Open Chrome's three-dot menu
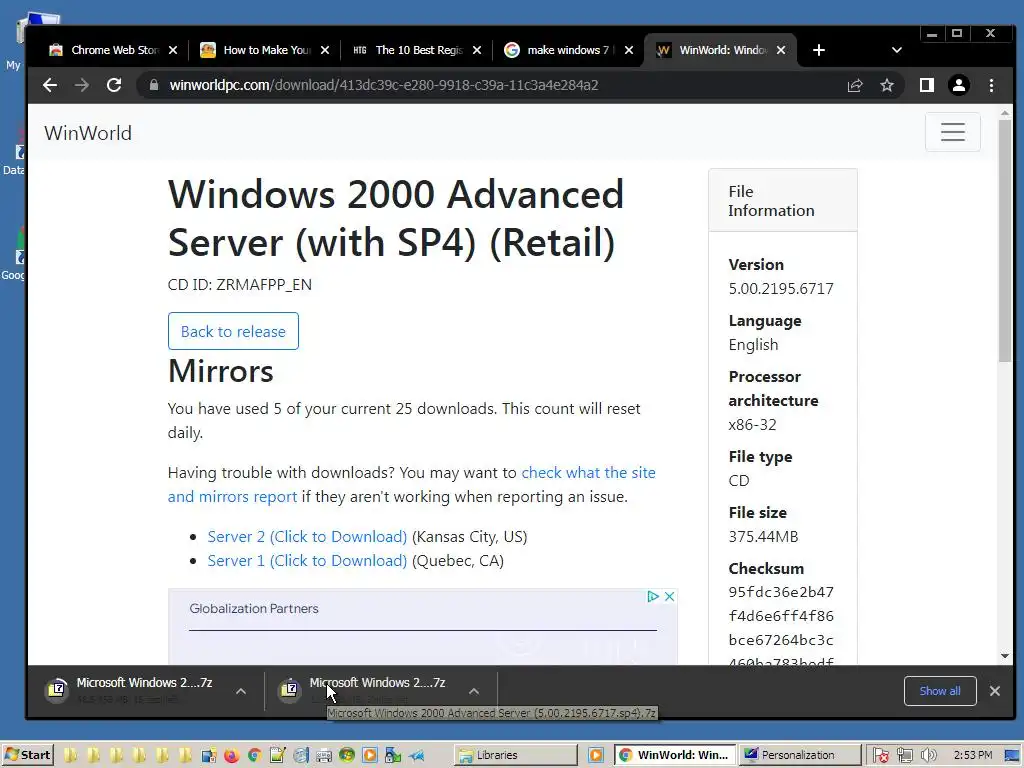This screenshot has width=1024, height=768. coord(991,85)
